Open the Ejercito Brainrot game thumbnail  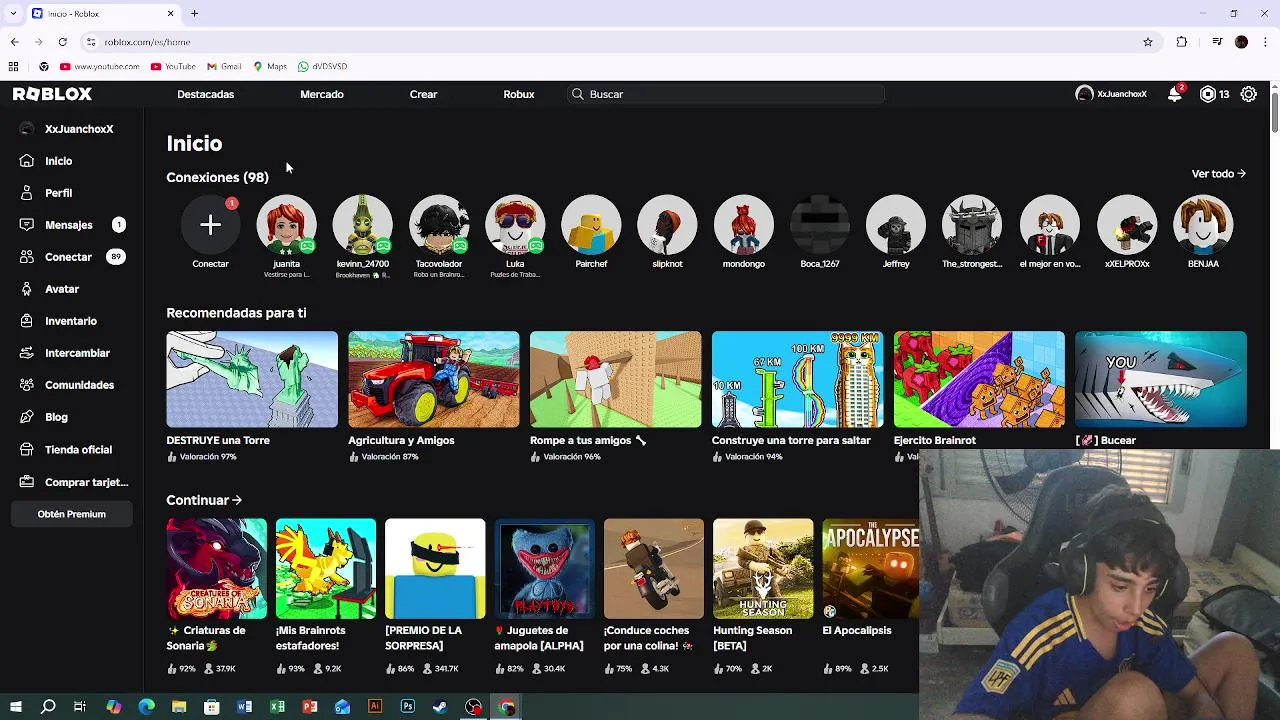click(x=979, y=379)
